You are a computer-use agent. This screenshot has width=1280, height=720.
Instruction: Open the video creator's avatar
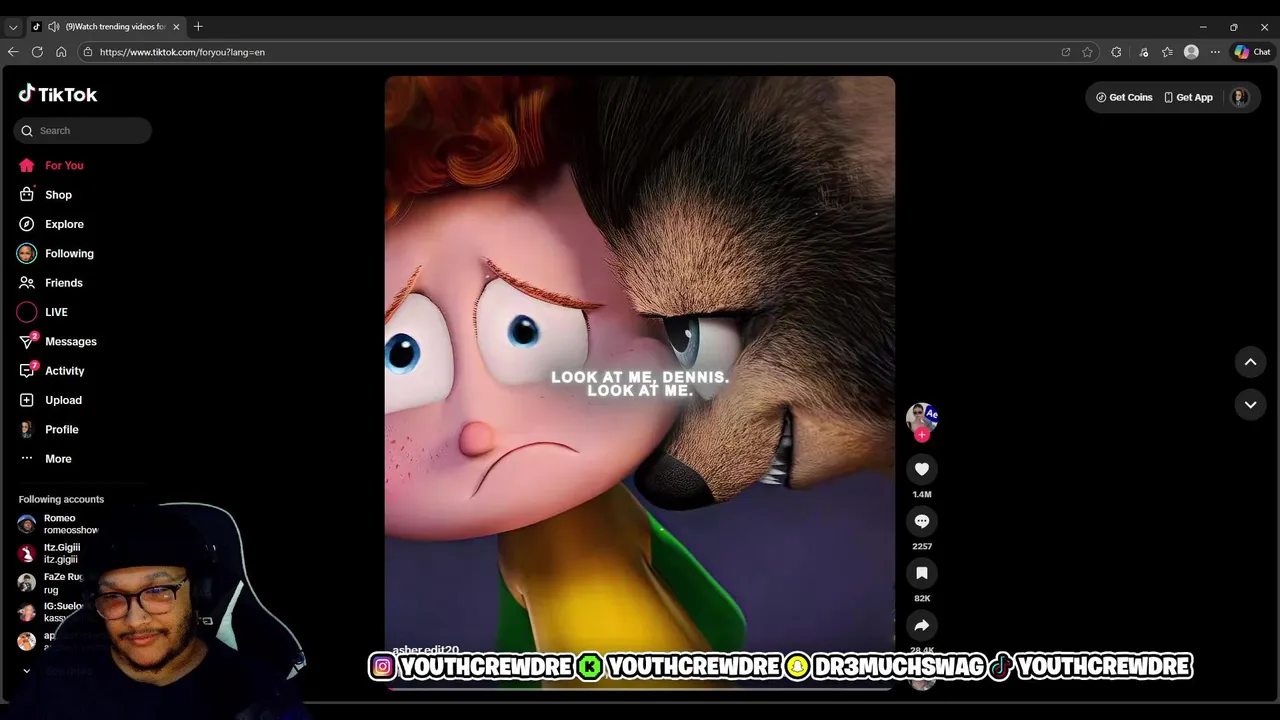coord(922,417)
